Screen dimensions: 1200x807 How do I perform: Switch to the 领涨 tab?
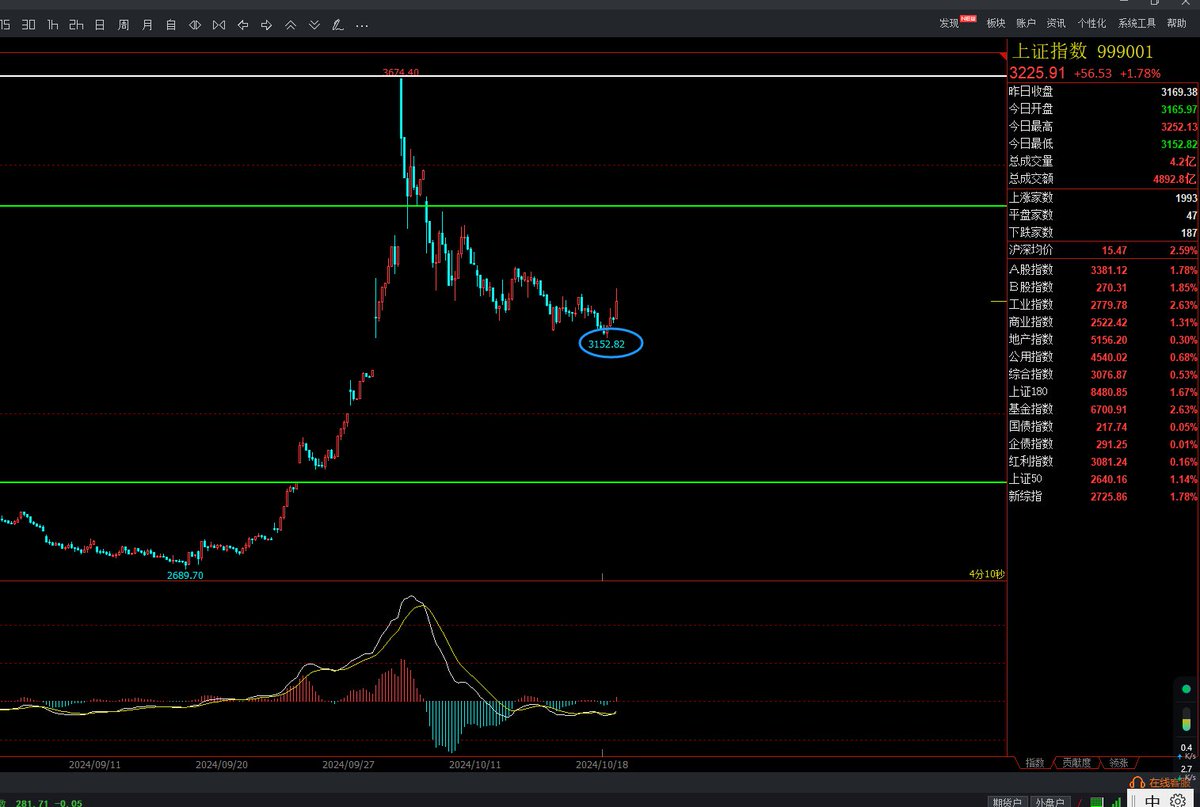pos(1118,762)
